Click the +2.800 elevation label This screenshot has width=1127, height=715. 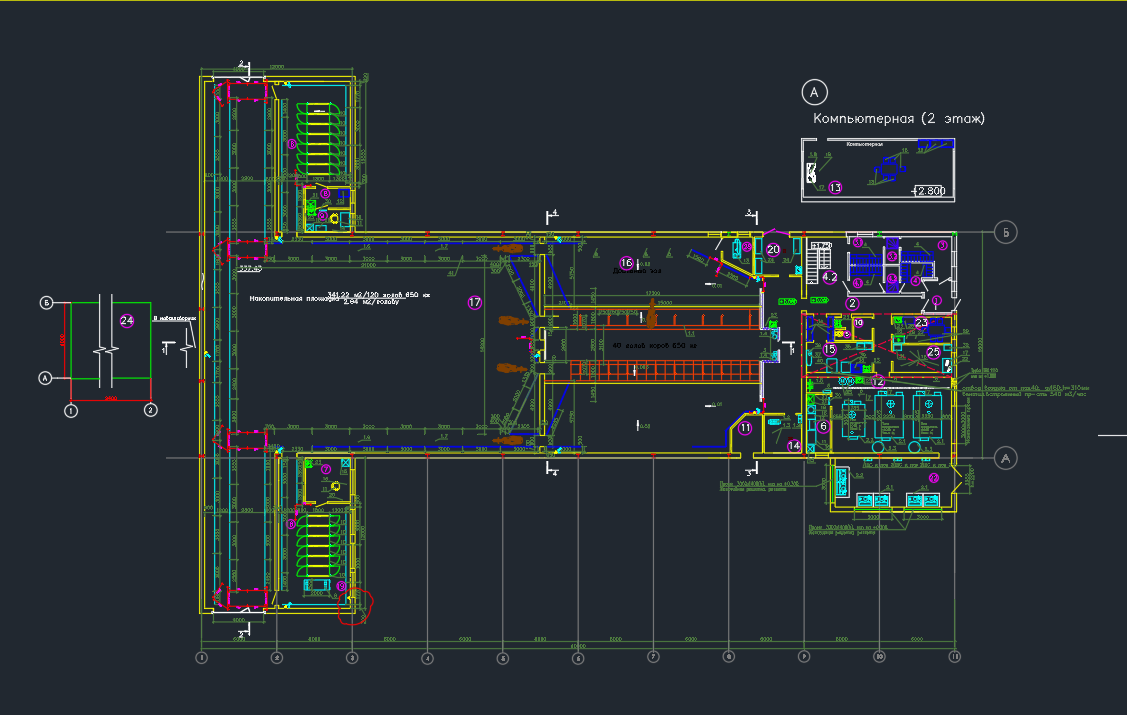929,191
